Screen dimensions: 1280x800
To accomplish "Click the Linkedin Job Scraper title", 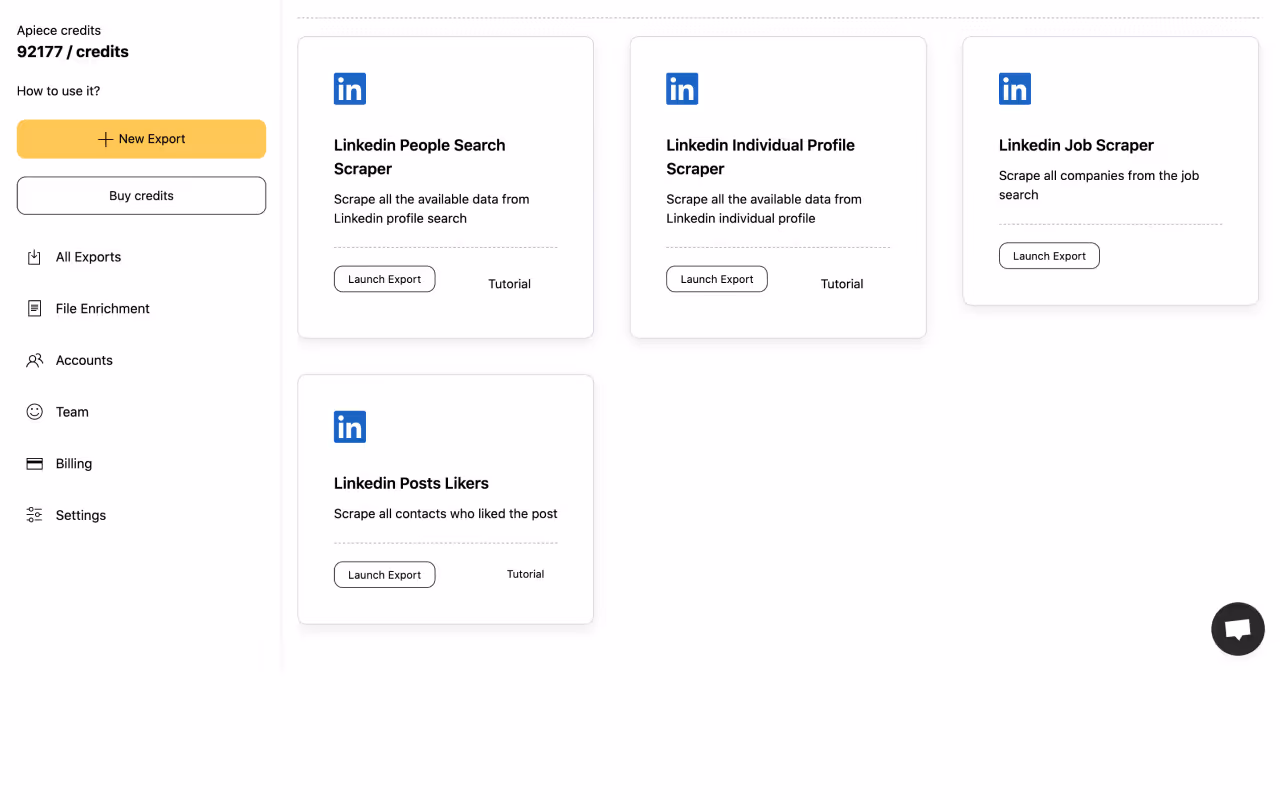I will pos(1076,145).
